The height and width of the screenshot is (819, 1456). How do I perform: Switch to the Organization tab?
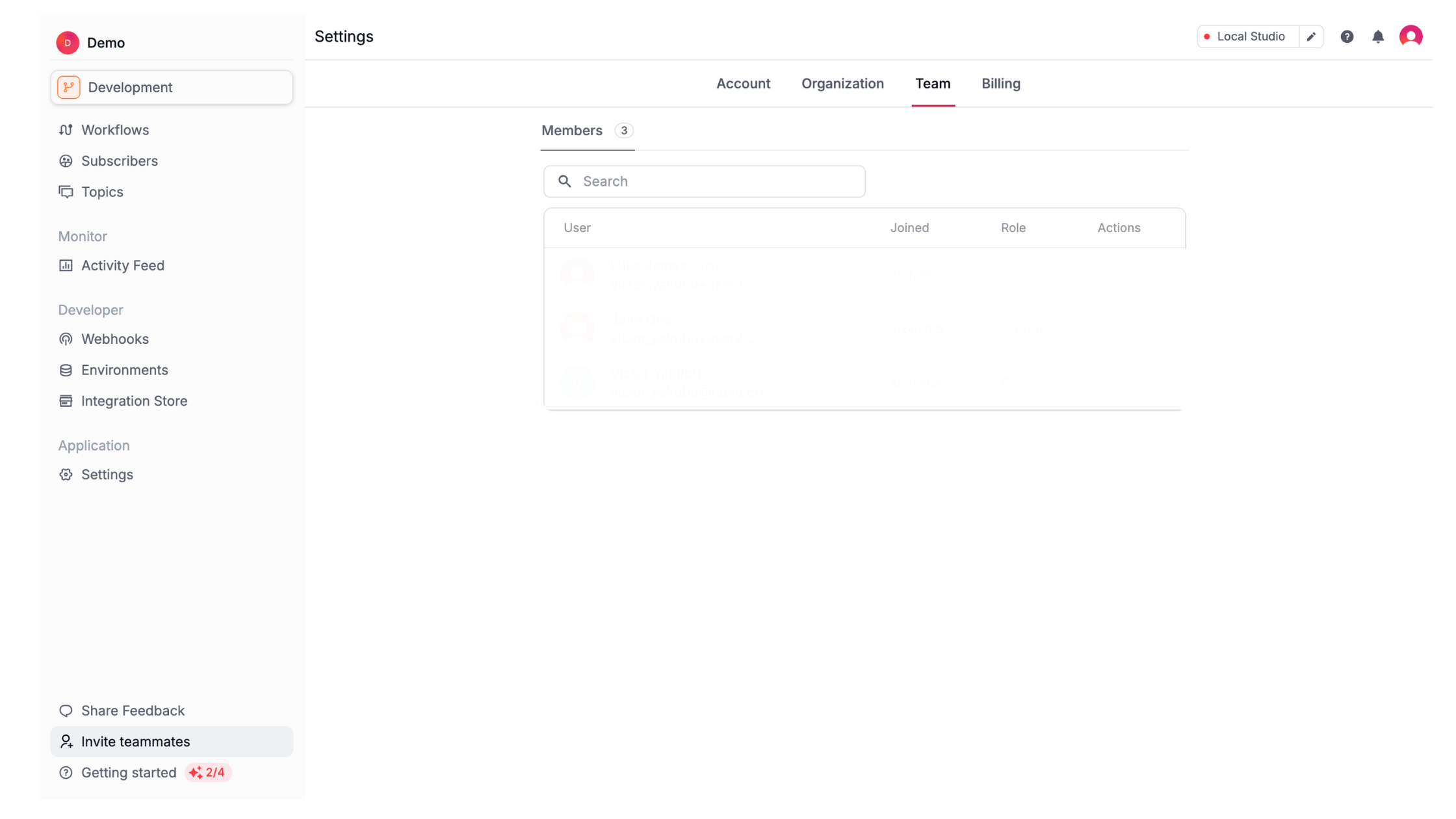click(842, 83)
